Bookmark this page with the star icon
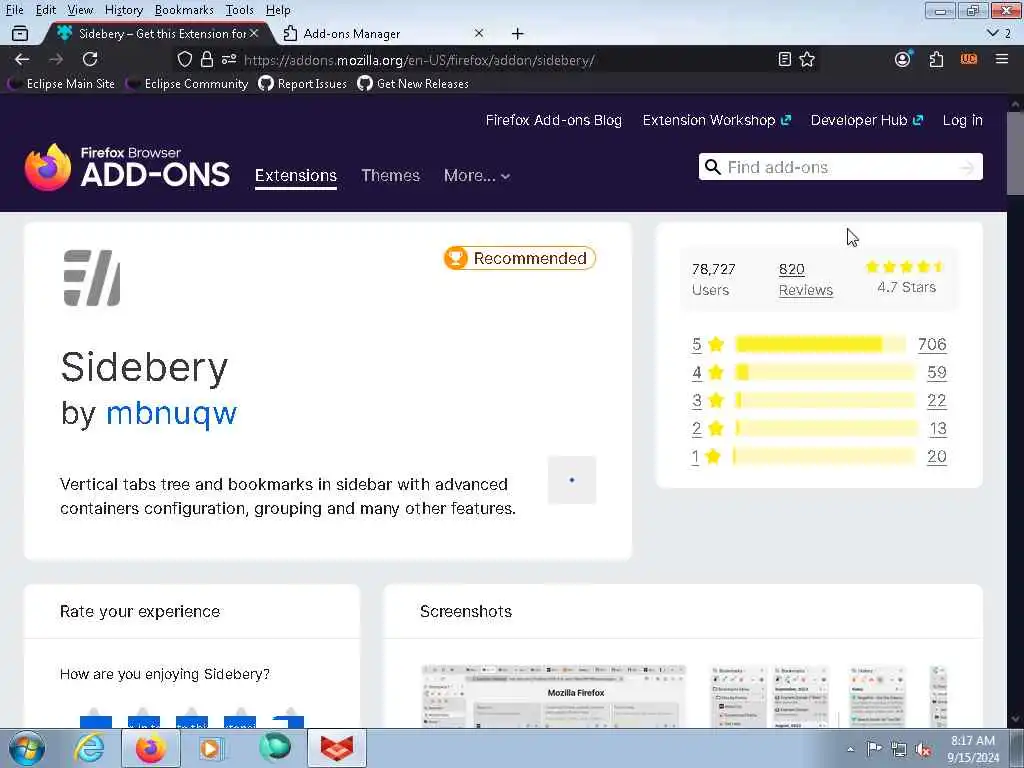Screen dimensions: 1024x768 (807, 59)
